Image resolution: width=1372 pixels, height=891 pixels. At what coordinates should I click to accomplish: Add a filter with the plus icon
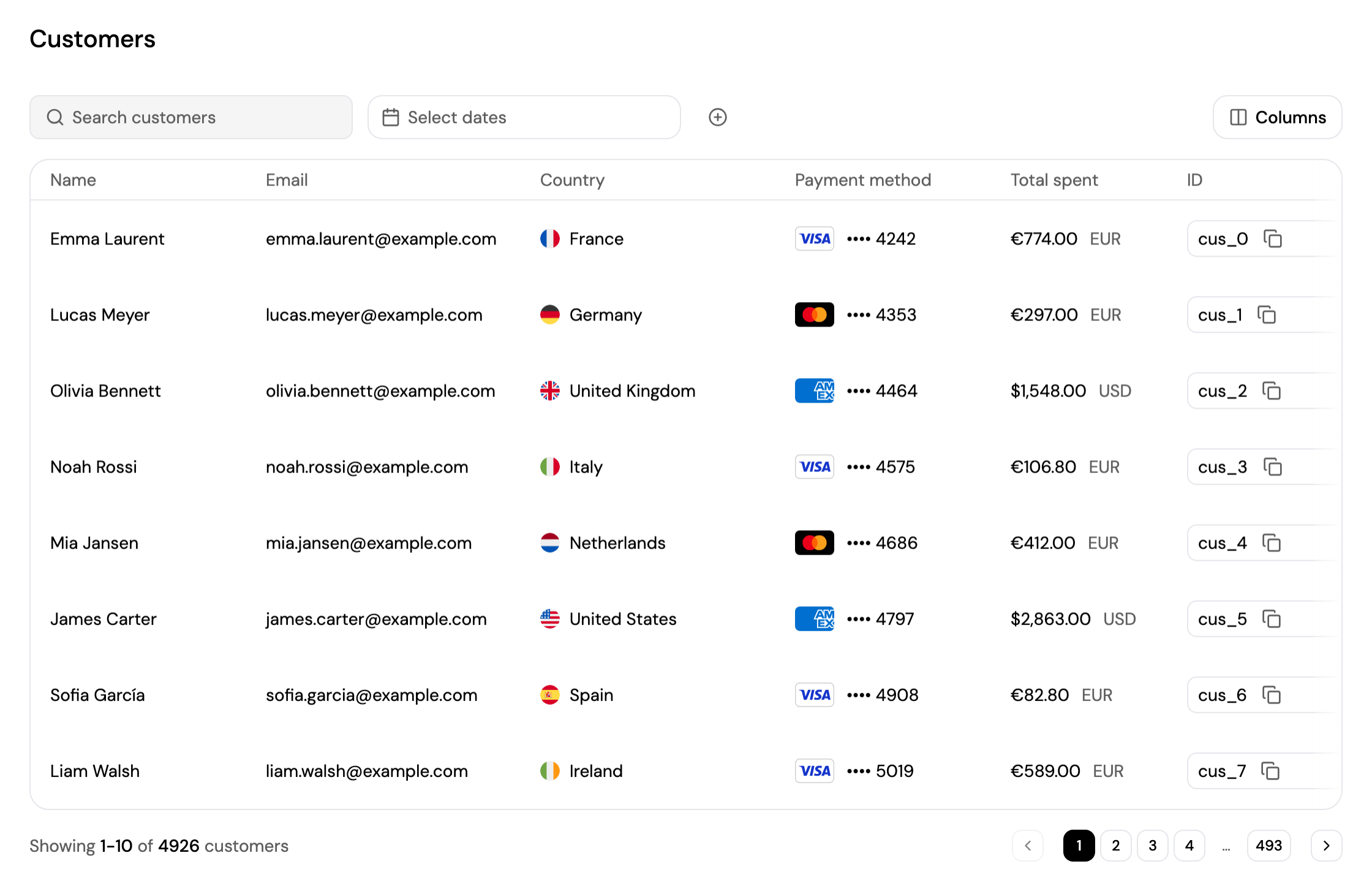click(x=718, y=117)
